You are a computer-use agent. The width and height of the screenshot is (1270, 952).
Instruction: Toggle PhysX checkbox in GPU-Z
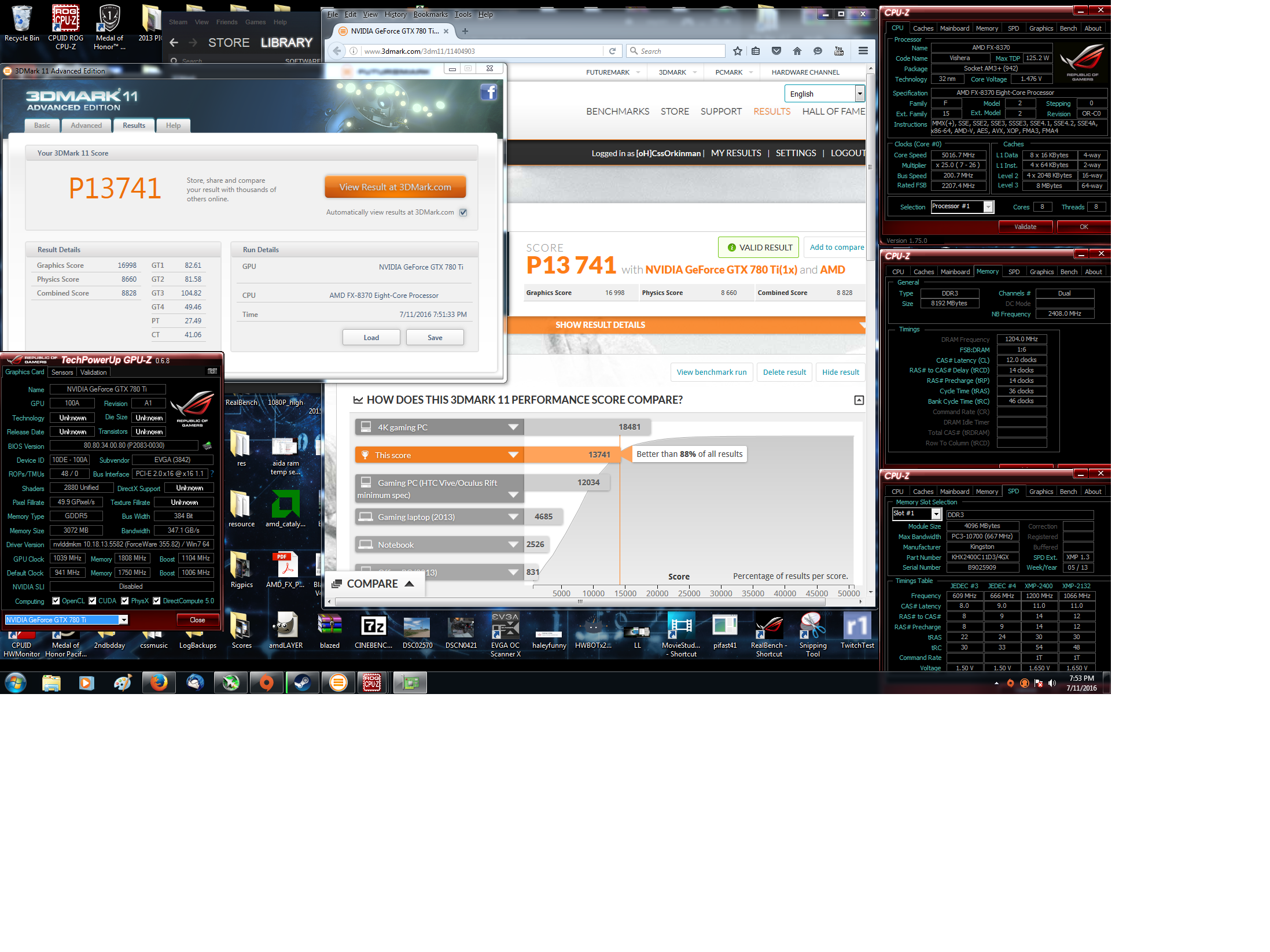(125, 600)
